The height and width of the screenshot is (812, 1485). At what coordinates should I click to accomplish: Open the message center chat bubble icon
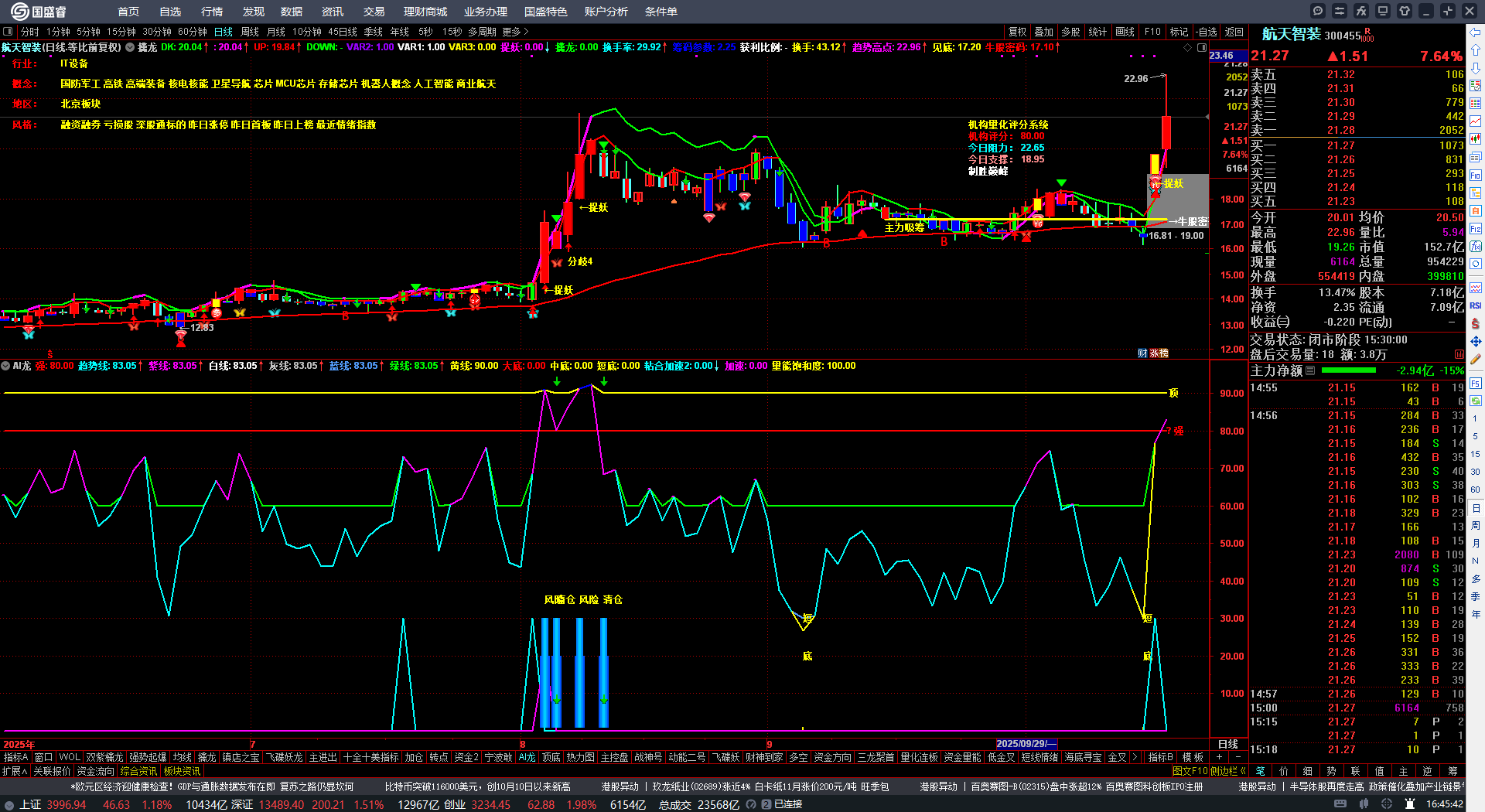point(1318,11)
